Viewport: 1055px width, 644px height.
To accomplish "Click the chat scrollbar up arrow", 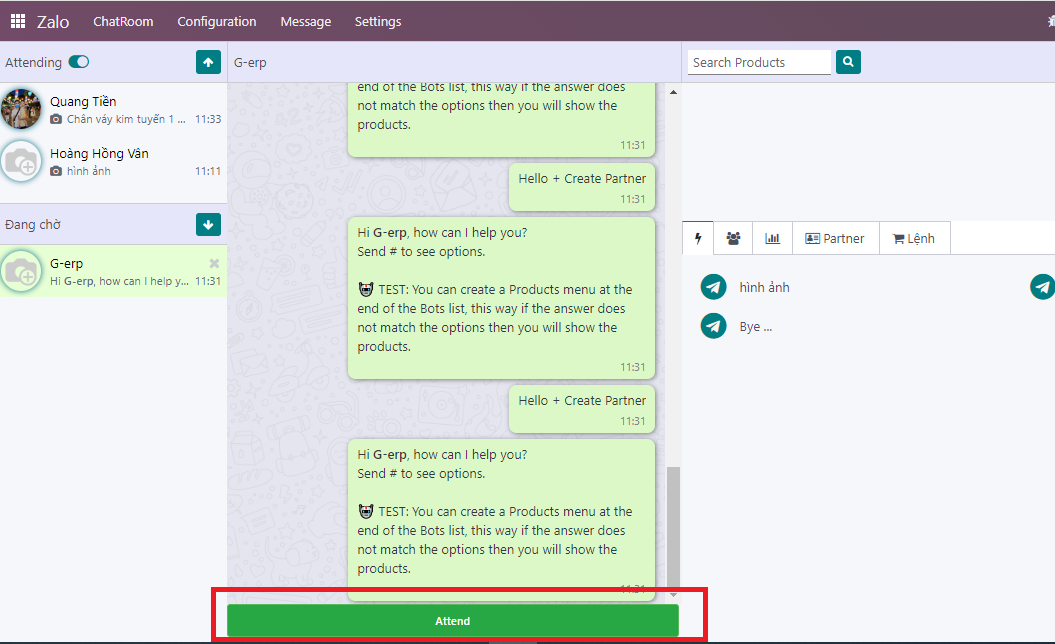I will 673,92.
